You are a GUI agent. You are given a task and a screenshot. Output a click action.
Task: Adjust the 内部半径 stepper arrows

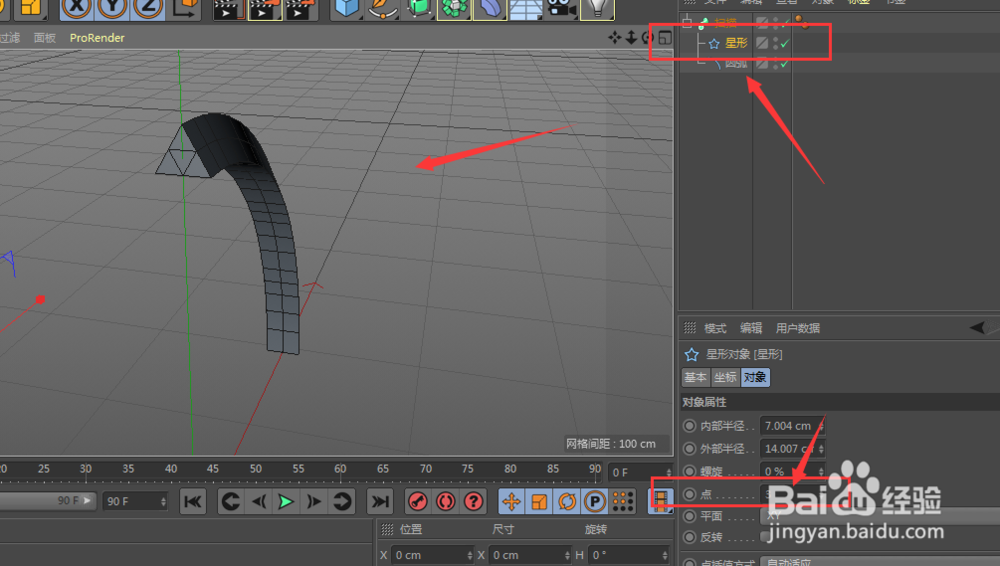pyautogui.click(x=821, y=426)
